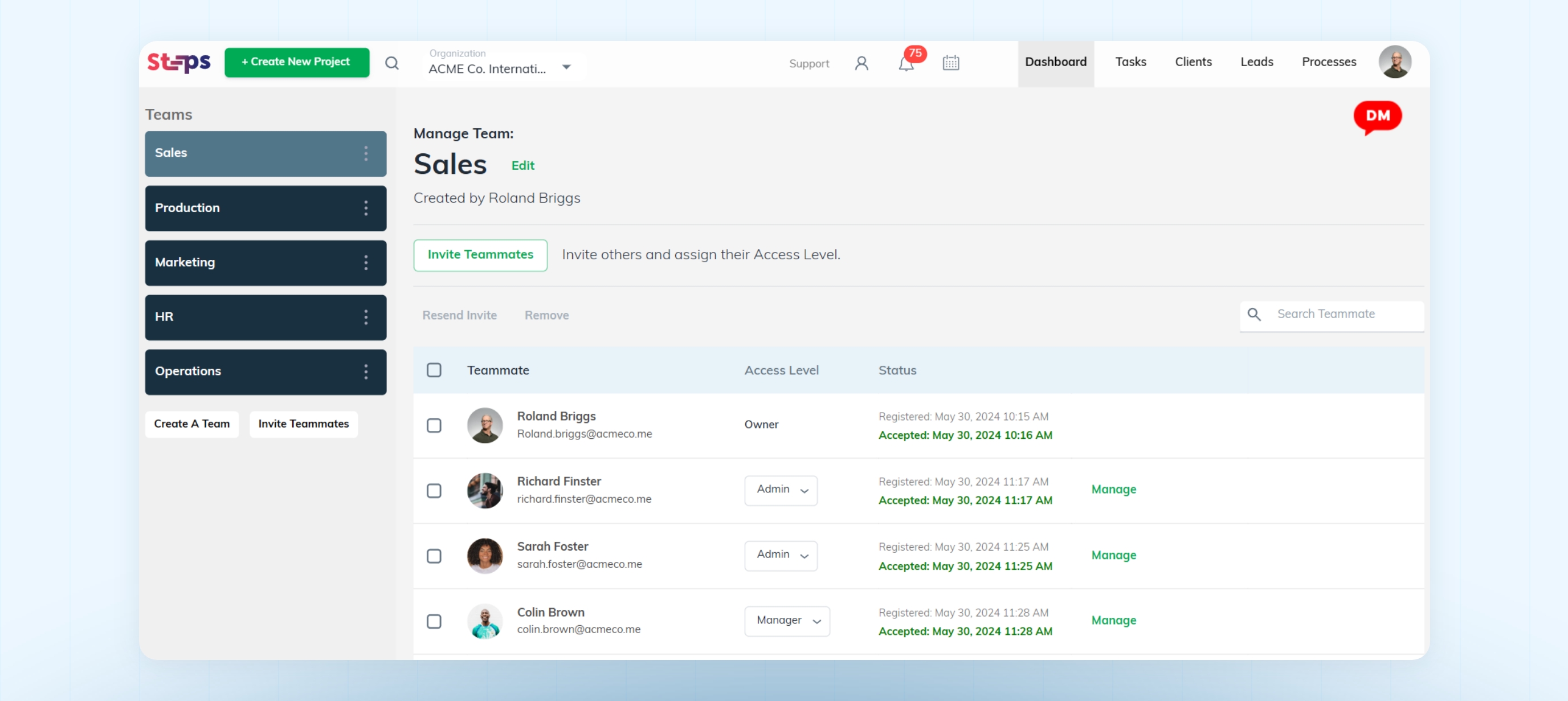Select the Production team in sidebar
Image resolution: width=1568 pixels, height=701 pixels.
(266, 208)
